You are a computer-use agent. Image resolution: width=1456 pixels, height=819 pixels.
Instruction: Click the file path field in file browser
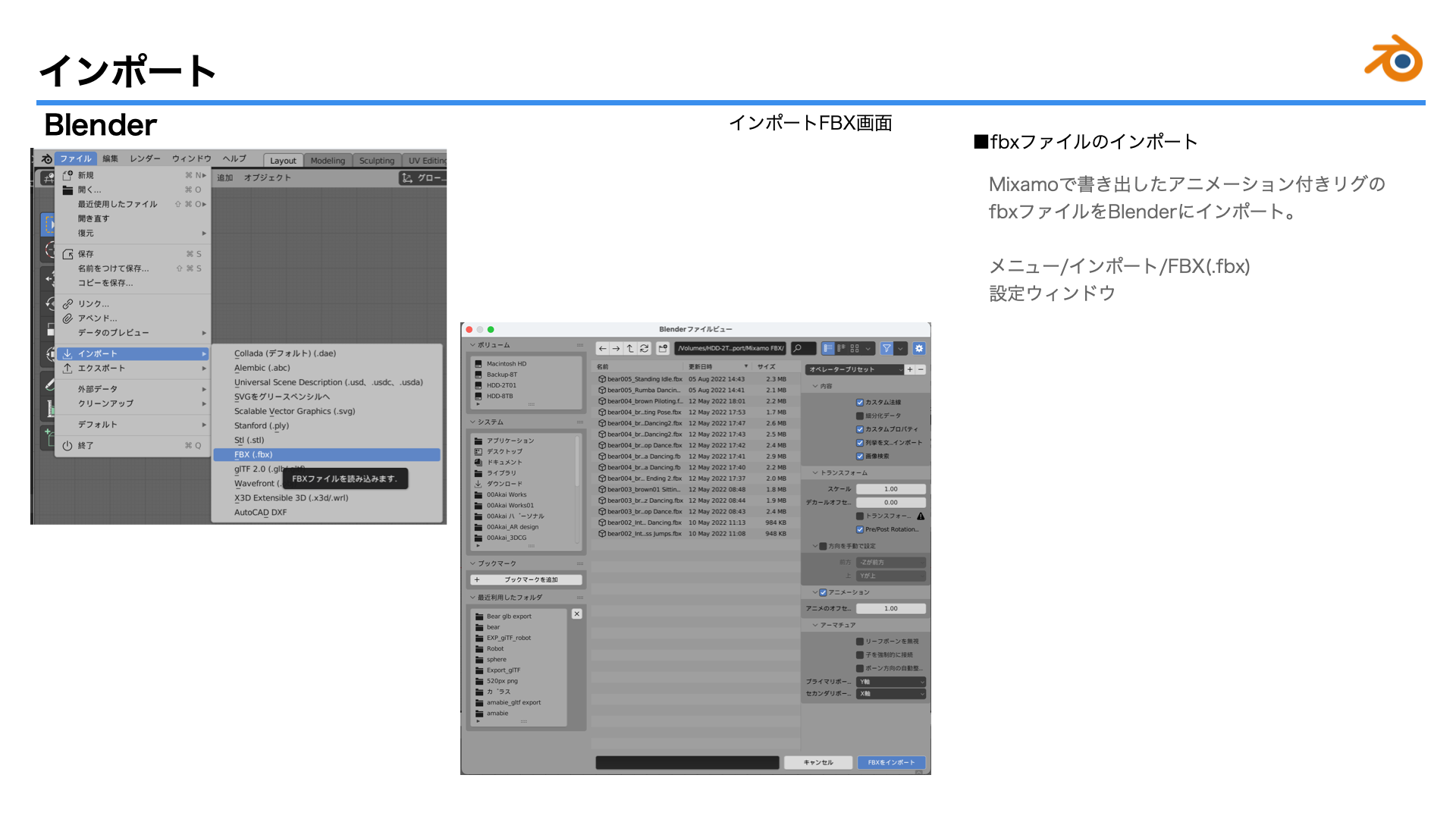tap(730, 349)
